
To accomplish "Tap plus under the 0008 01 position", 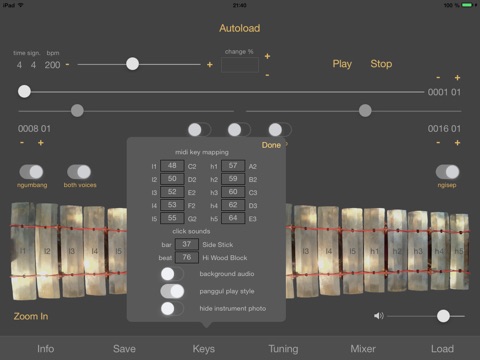I will coord(41,143).
